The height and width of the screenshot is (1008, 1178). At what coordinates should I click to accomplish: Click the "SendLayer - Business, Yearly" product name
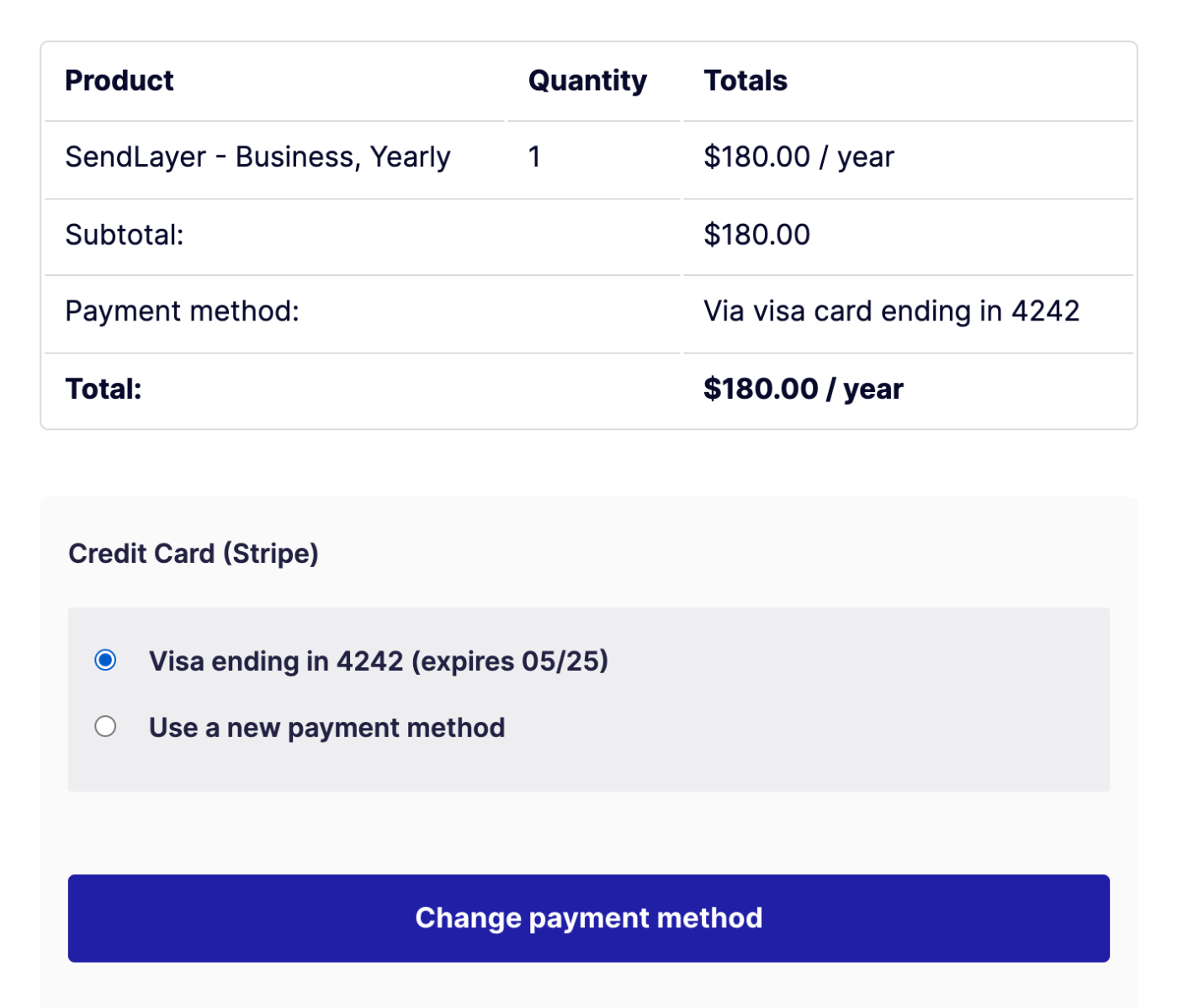click(x=257, y=157)
